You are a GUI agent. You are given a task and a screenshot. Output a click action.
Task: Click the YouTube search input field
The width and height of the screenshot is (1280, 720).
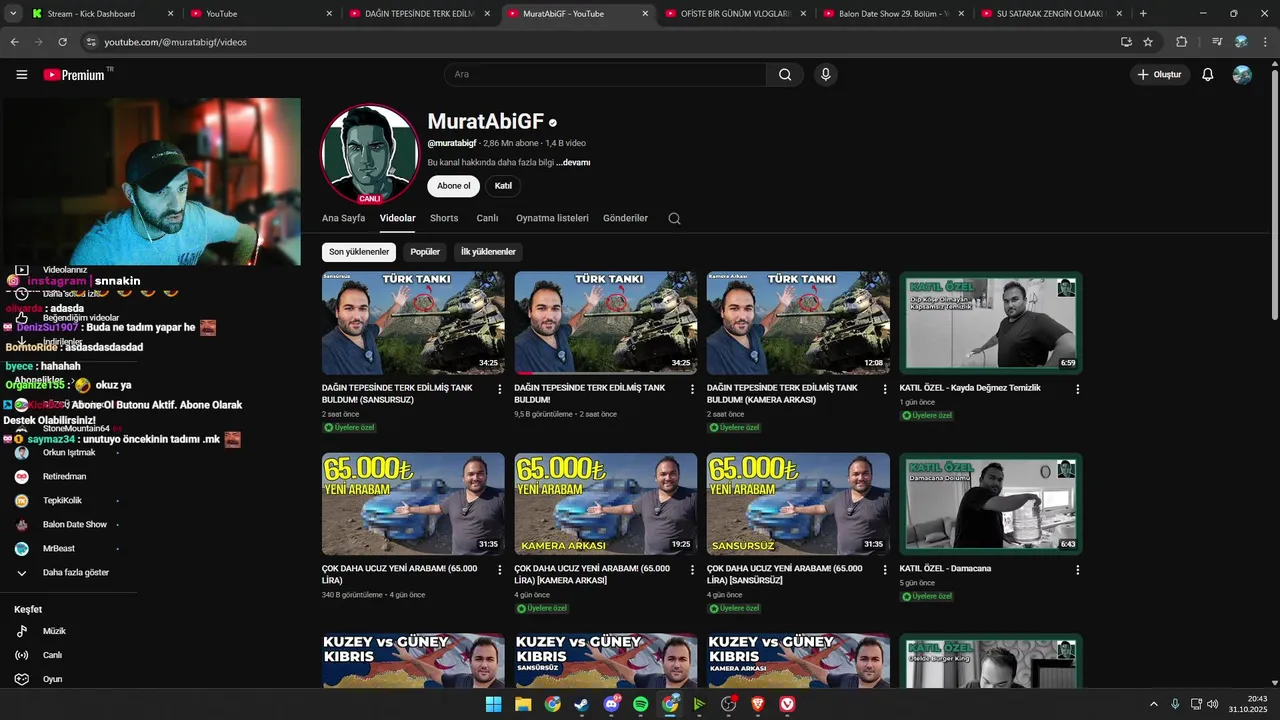pos(605,74)
